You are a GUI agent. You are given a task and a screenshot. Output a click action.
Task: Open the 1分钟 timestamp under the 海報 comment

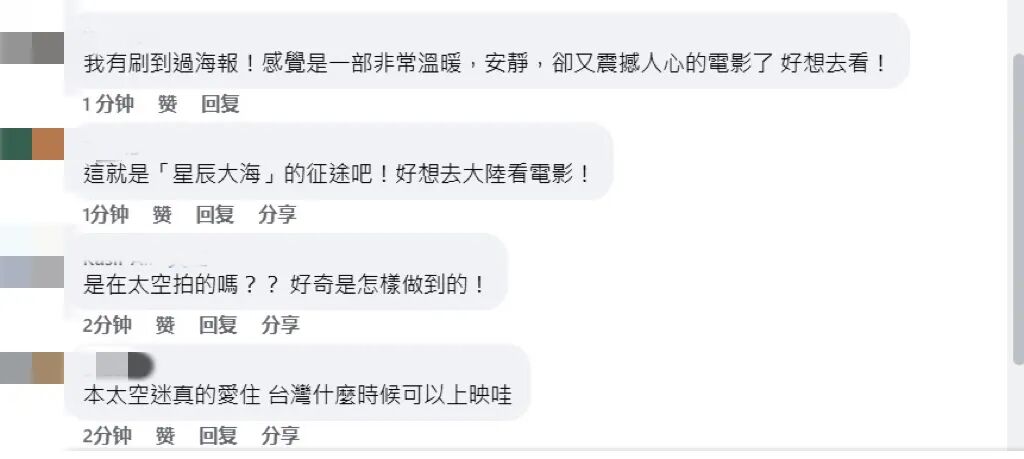point(108,104)
